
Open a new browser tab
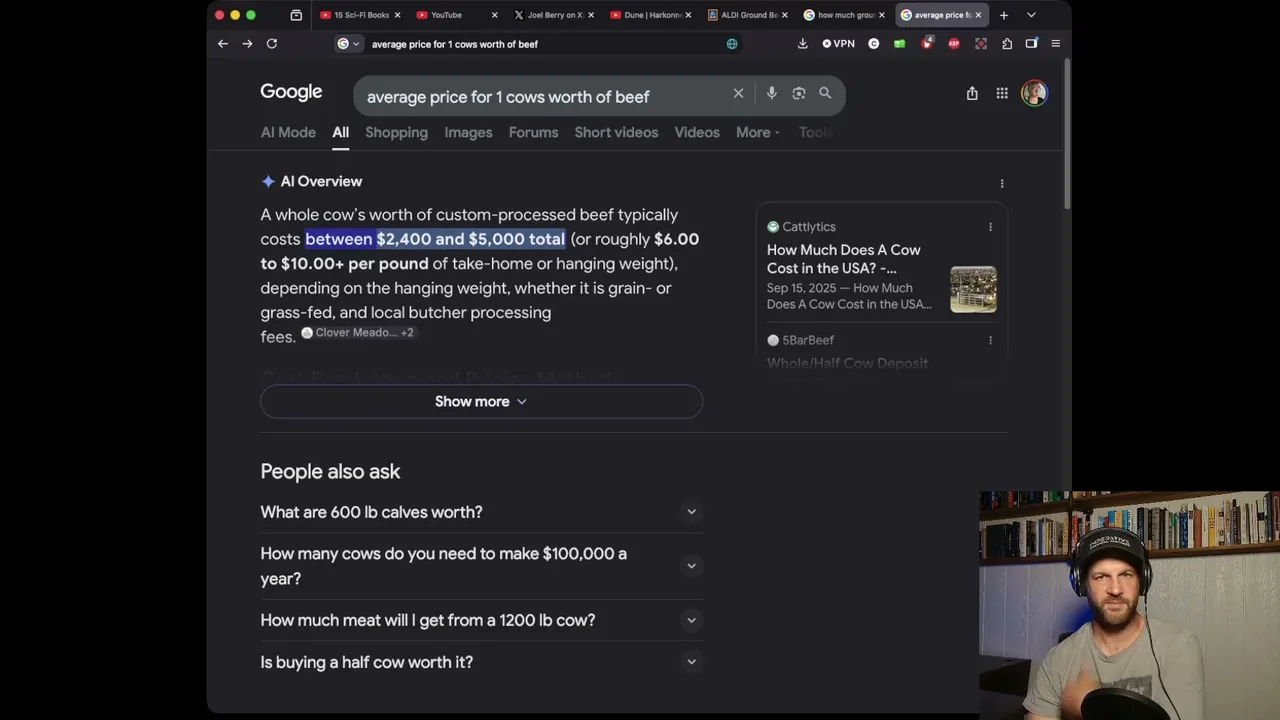[1004, 15]
